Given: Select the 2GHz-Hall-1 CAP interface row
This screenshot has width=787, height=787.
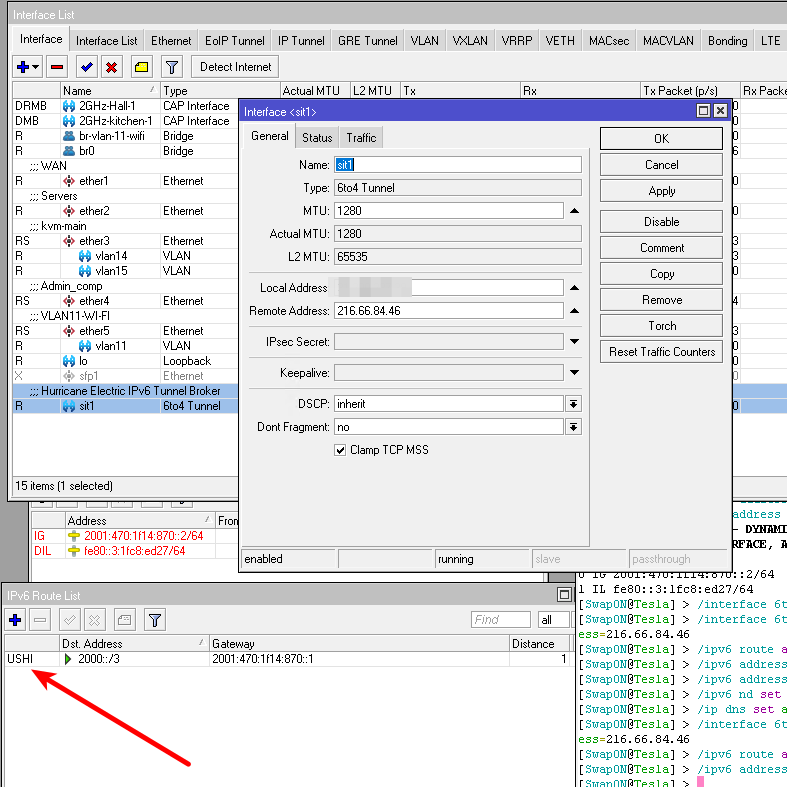Looking at the screenshot, I should 125,106.
